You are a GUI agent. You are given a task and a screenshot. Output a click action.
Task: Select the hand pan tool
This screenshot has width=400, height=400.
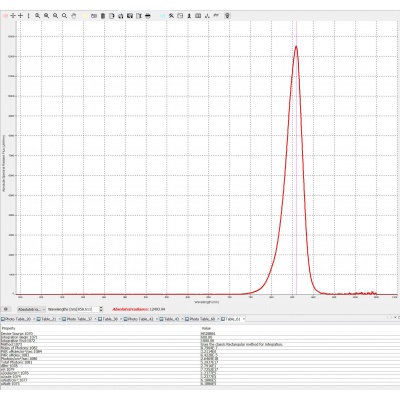coord(74,16)
